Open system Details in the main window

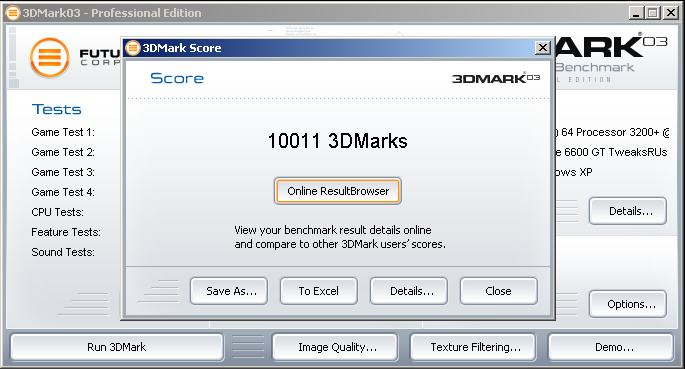click(628, 211)
